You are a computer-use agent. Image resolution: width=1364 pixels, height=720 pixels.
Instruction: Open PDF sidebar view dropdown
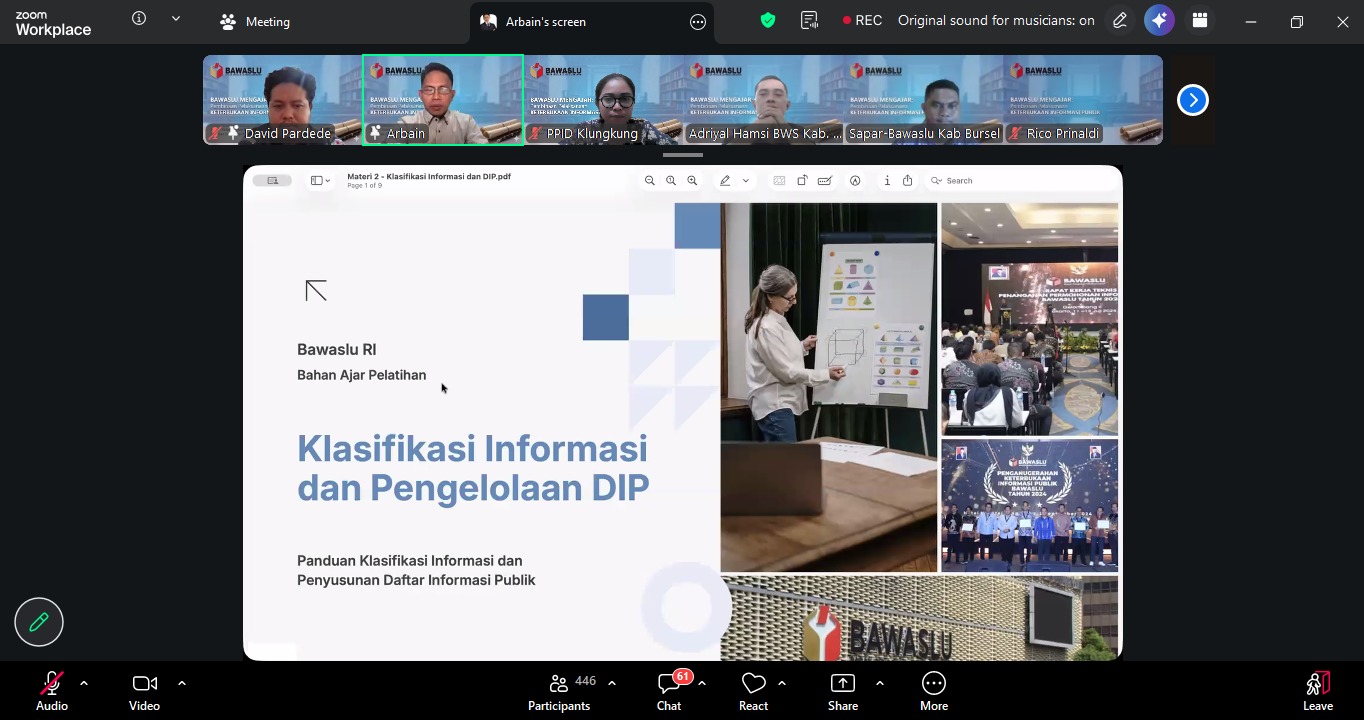(320, 181)
